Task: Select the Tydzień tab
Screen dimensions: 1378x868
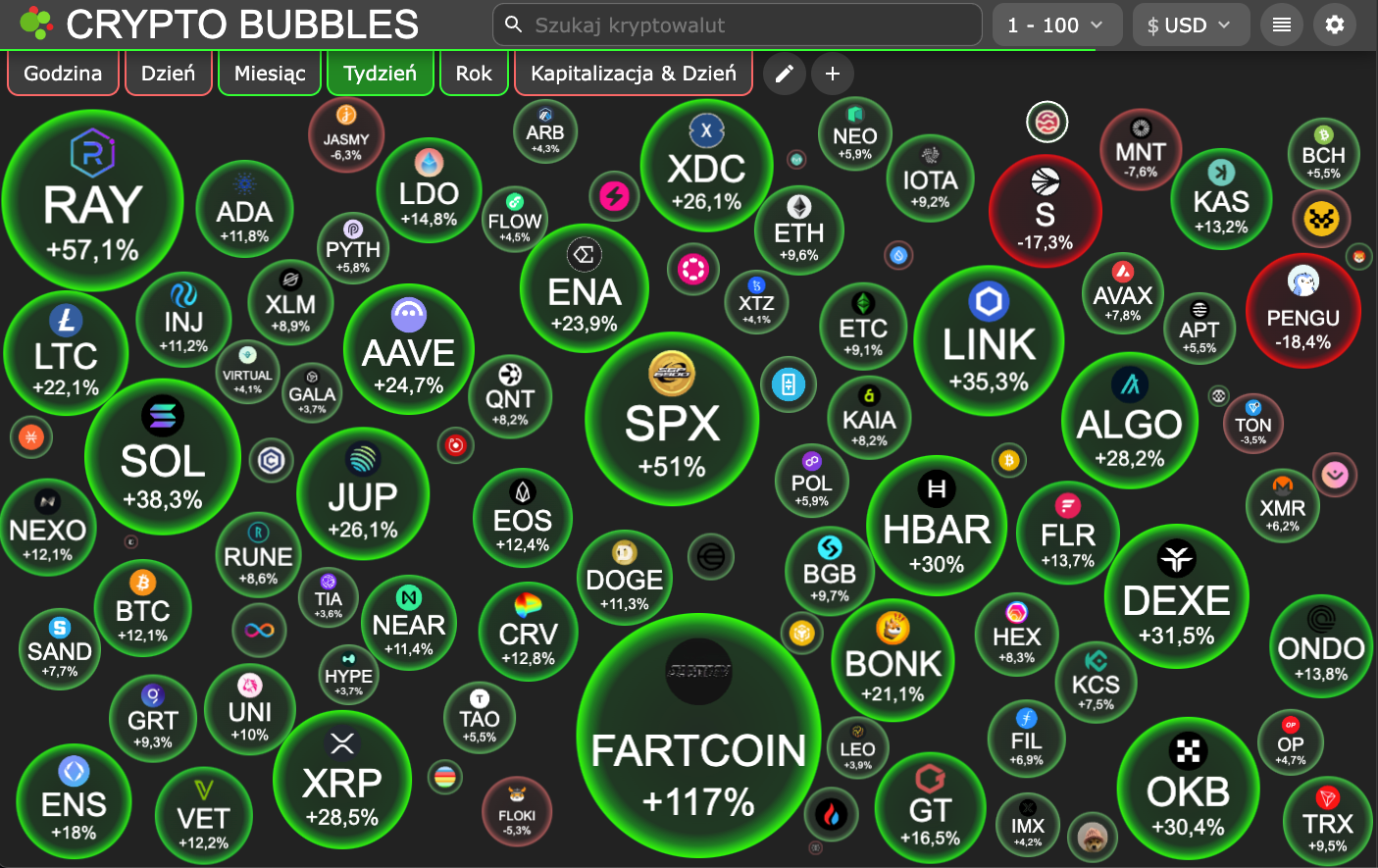Action: coord(381,74)
